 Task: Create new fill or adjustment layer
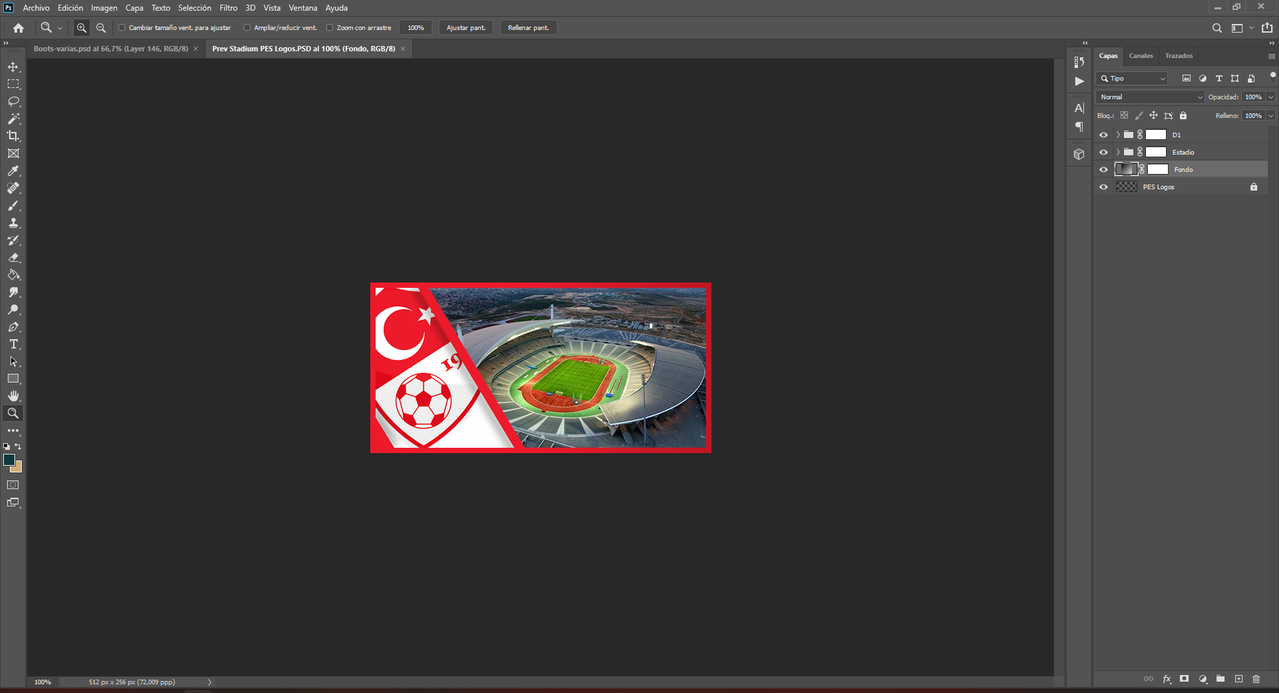1203,679
